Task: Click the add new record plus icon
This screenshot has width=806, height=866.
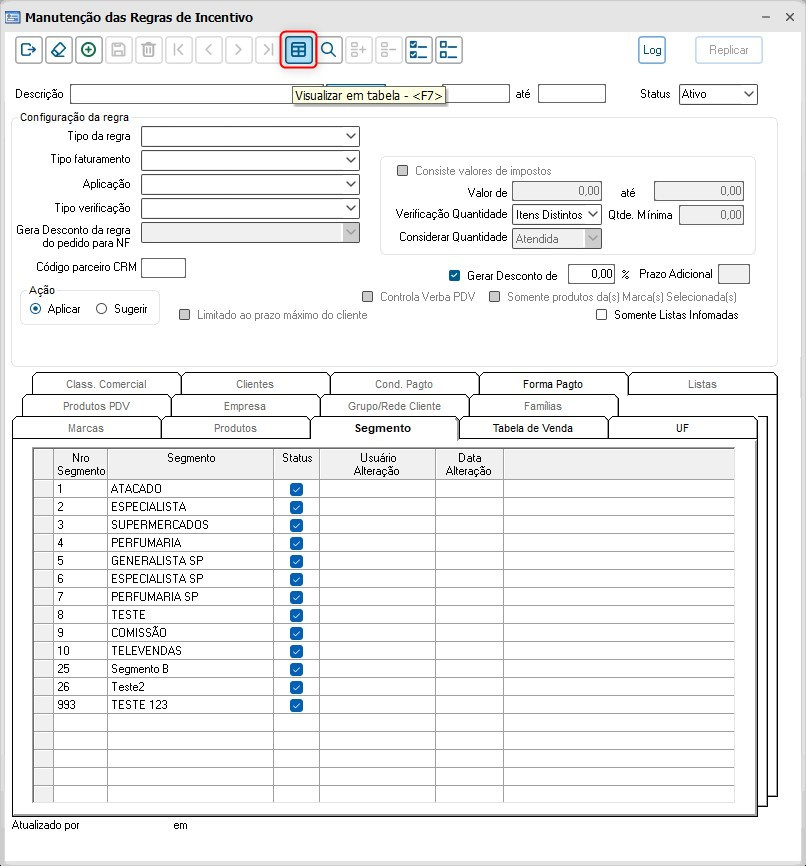Action: (x=88, y=50)
